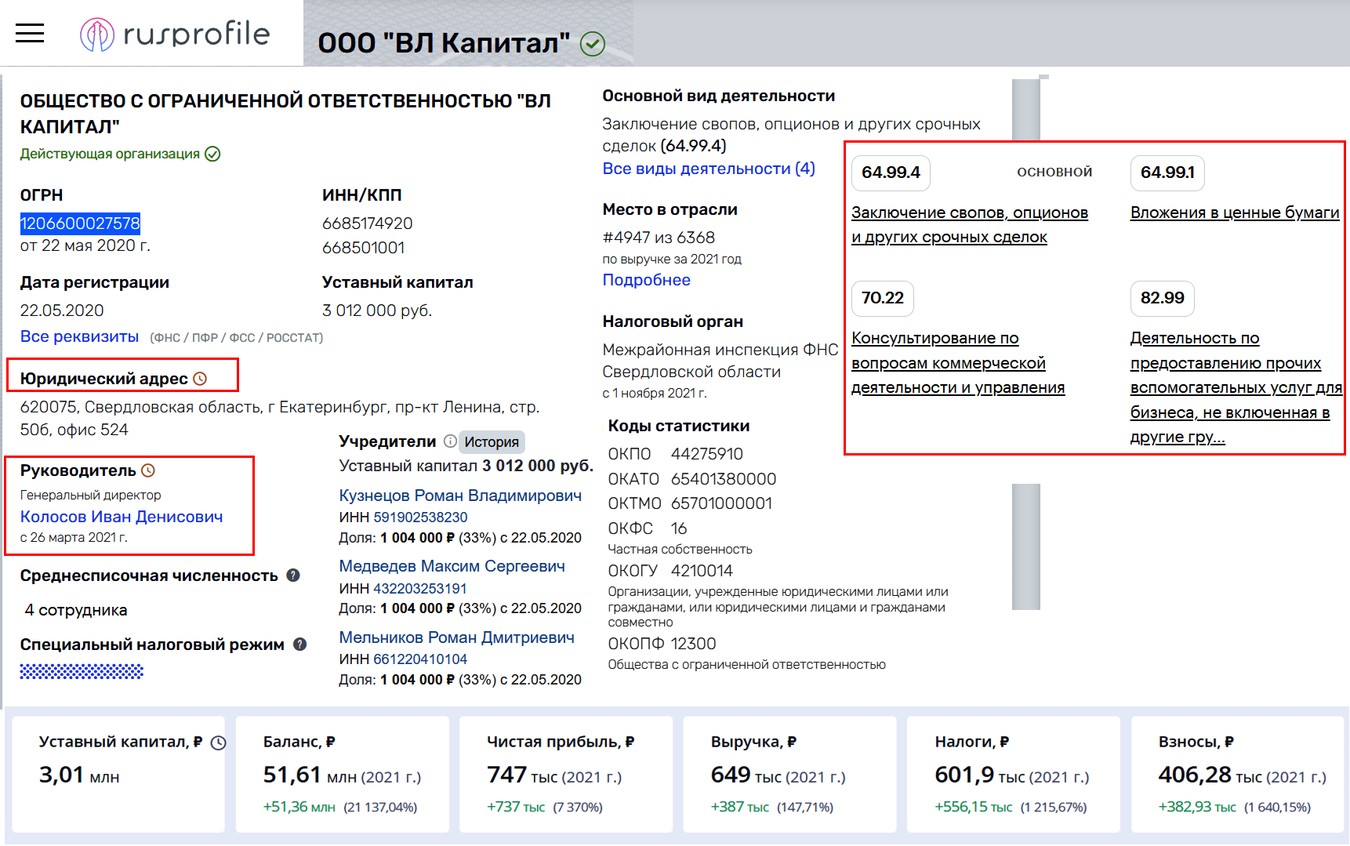The image size is (1350, 846).
Task: Click OKTMO code 65701000001
Action: [x=722, y=503]
